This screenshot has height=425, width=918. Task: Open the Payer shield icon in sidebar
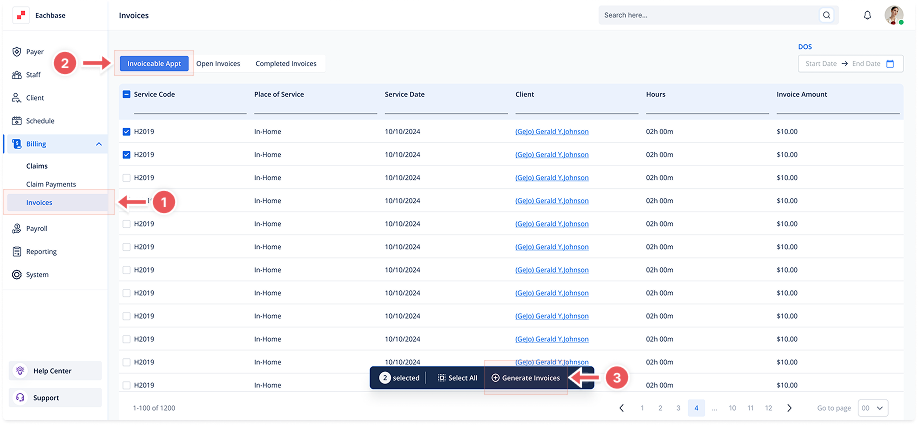(x=17, y=52)
